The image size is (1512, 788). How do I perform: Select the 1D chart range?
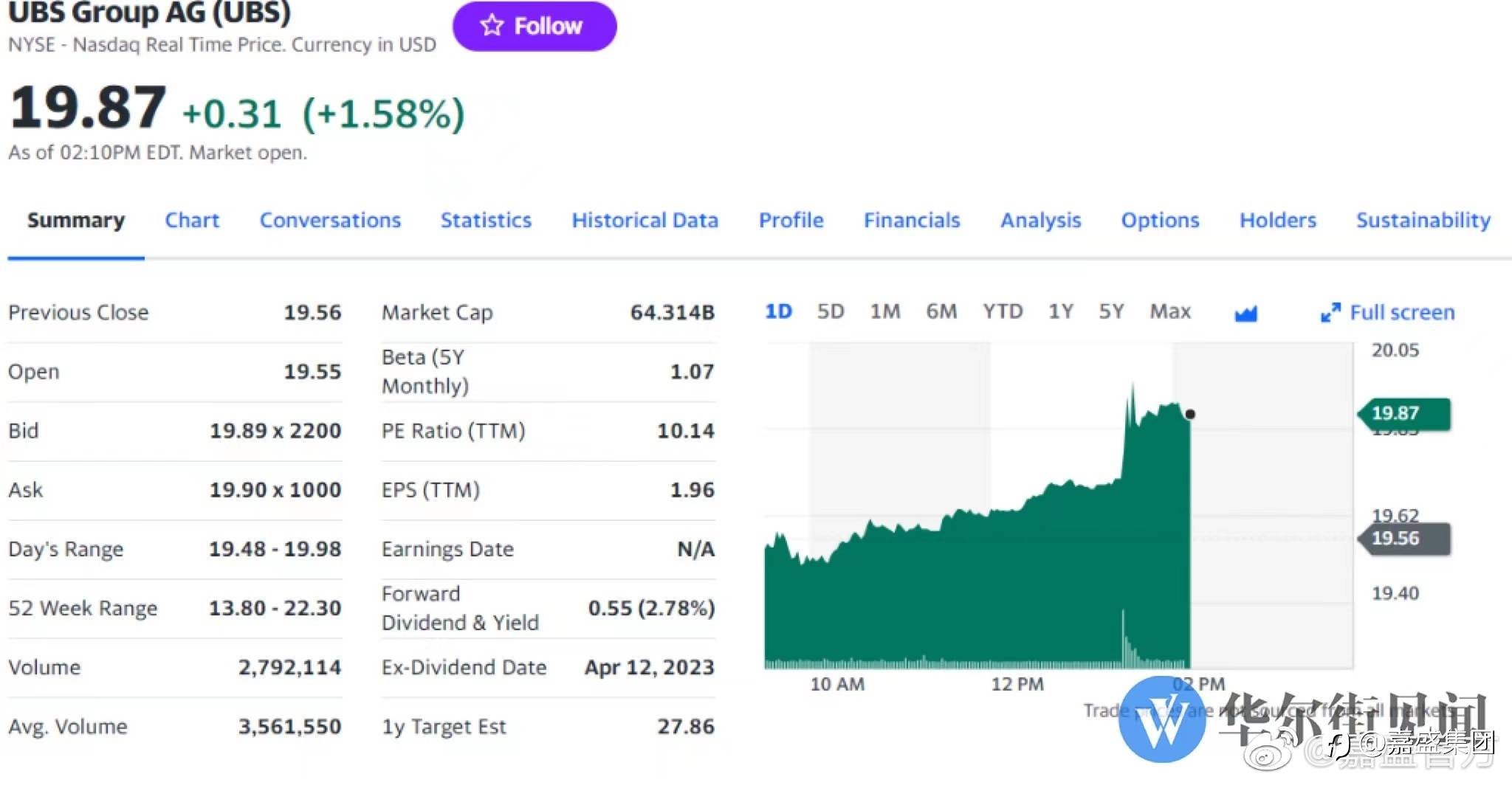point(778,311)
